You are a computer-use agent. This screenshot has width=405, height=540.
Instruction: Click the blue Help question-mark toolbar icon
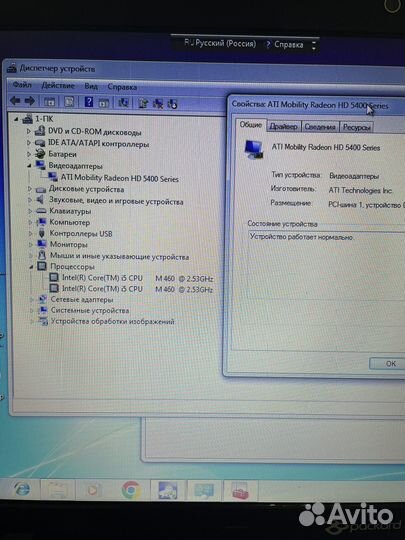[x=89, y=102]
